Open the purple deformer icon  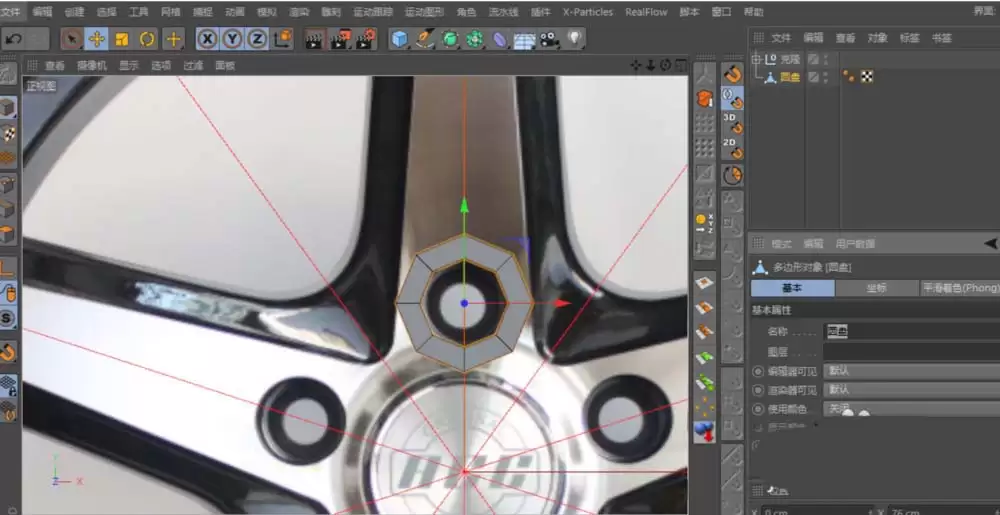point(500,40)
